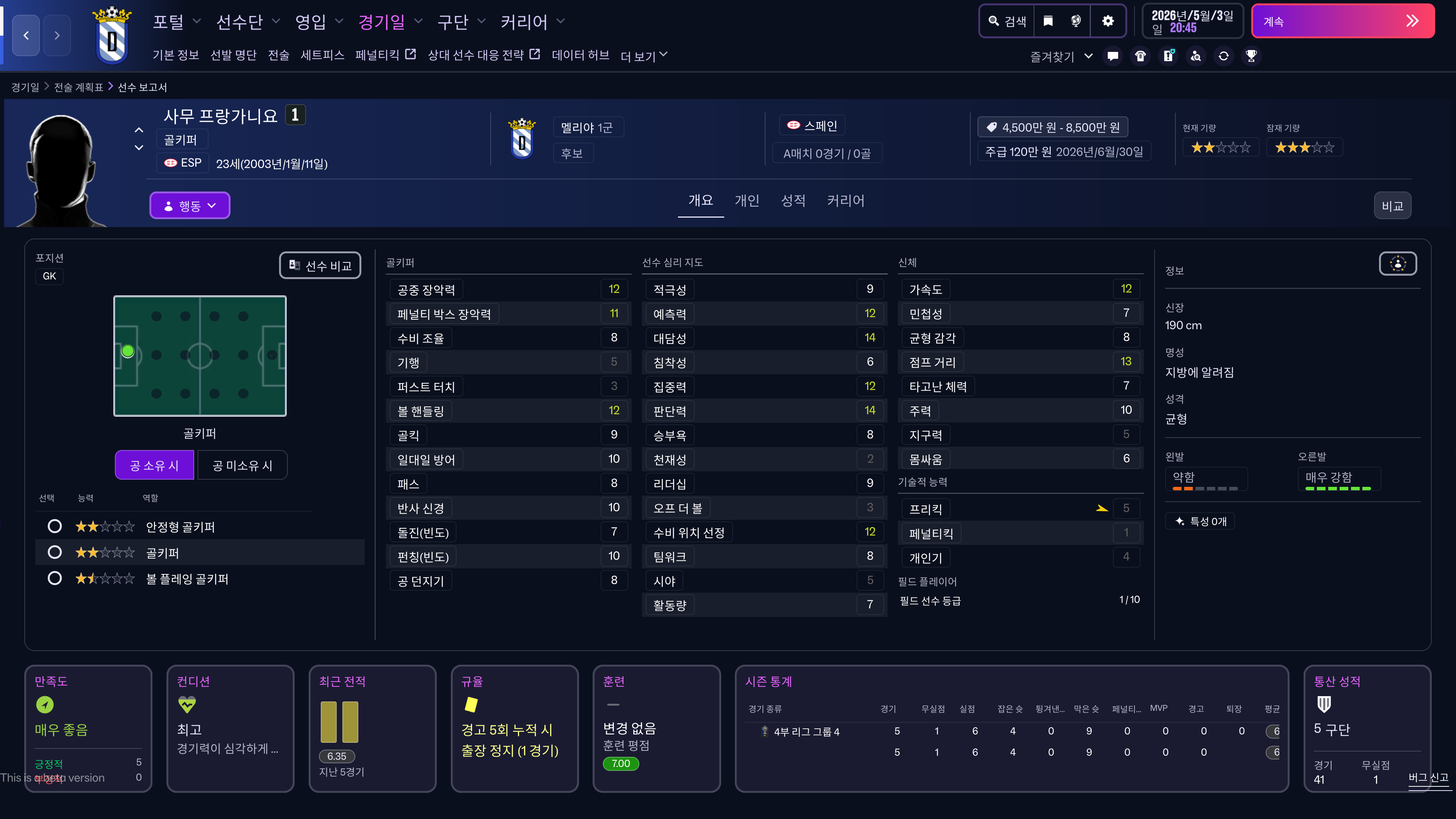Expand the 즐겨찾기 favorites dropdown
1456x819 pixels.
1061,56
